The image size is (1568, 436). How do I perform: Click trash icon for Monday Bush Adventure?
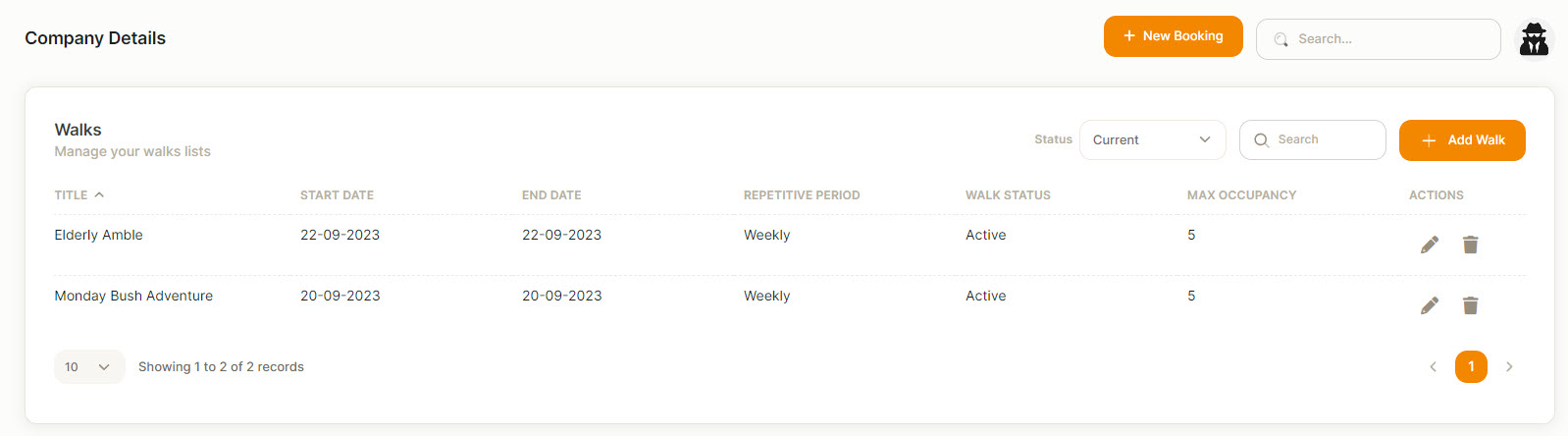(x=1470, y=305)
